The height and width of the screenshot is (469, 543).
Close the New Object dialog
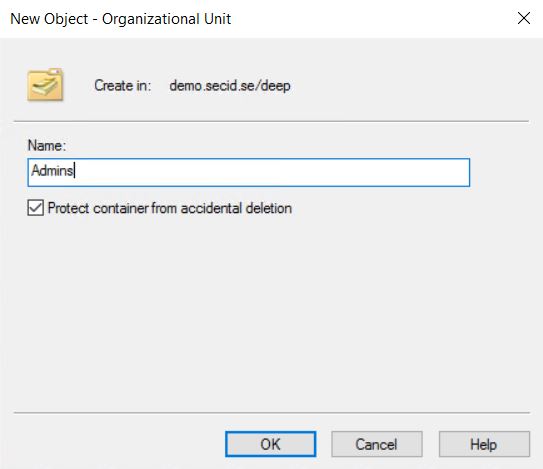524,18
